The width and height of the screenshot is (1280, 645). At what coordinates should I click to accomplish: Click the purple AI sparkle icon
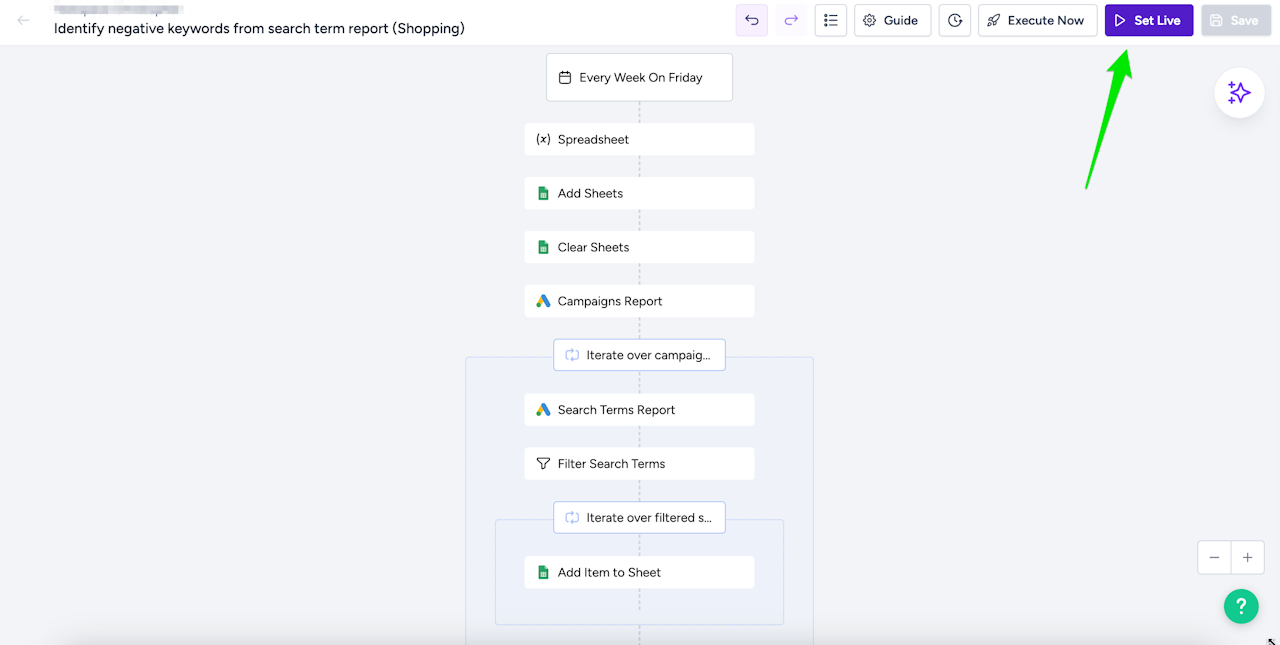tap(1239, 93)
